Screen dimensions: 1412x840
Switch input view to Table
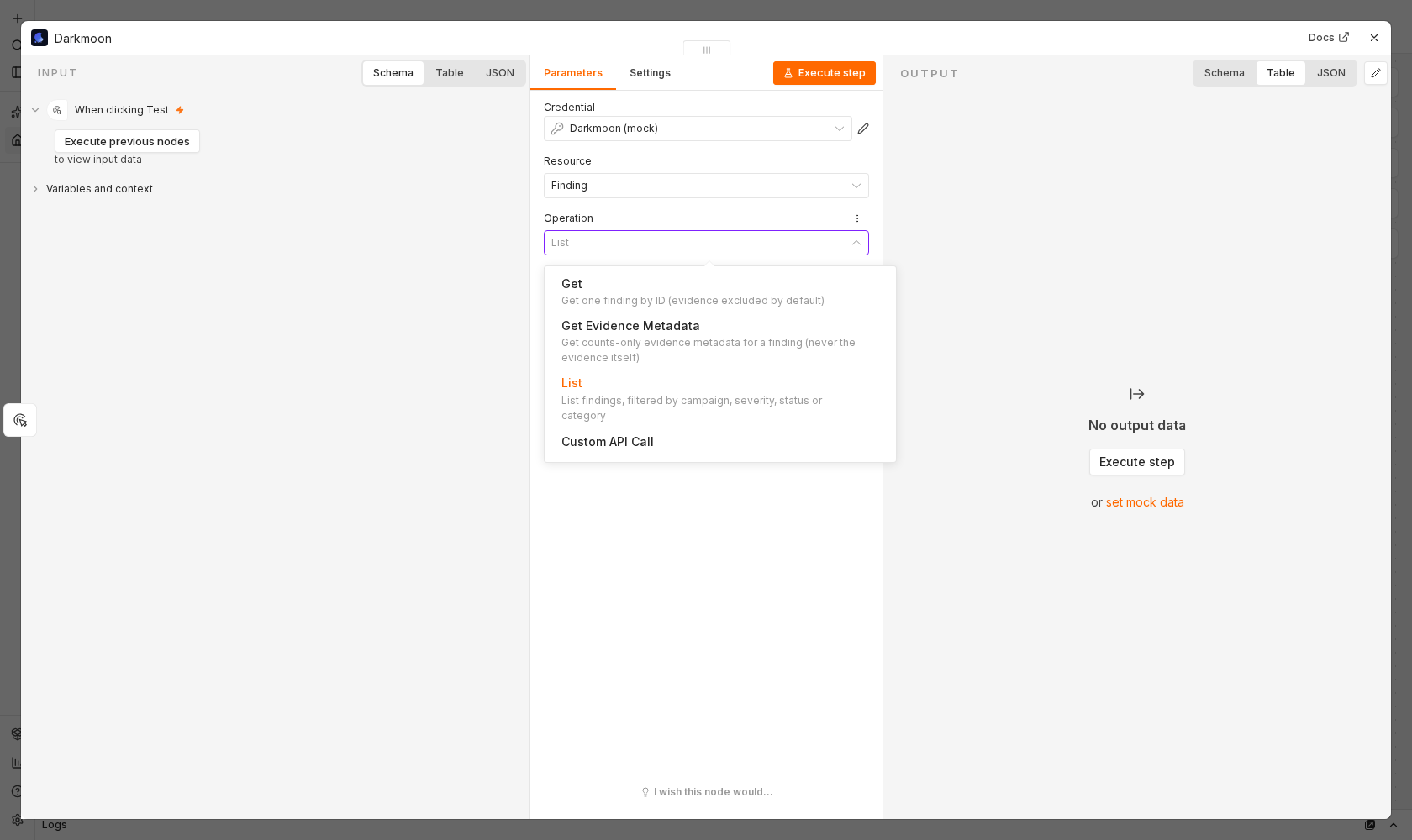[x=450, y=73]
